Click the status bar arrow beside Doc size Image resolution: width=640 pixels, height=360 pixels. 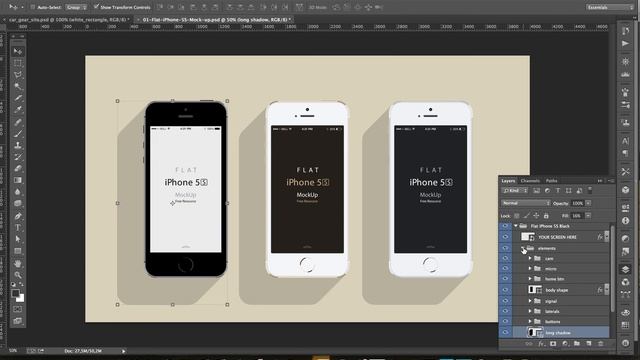(x=124, y=351)
